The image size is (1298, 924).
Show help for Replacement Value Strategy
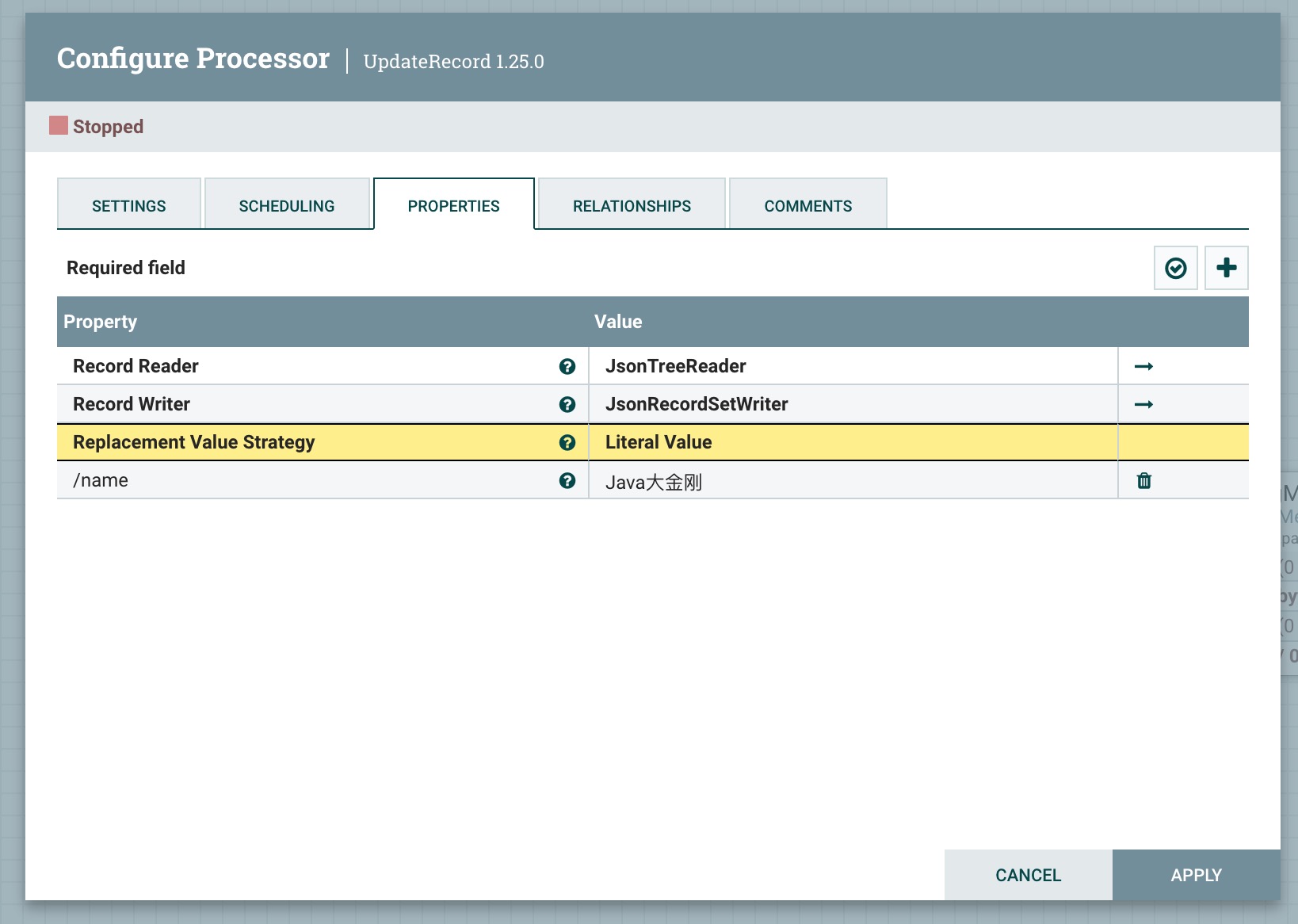coord(568,442)
